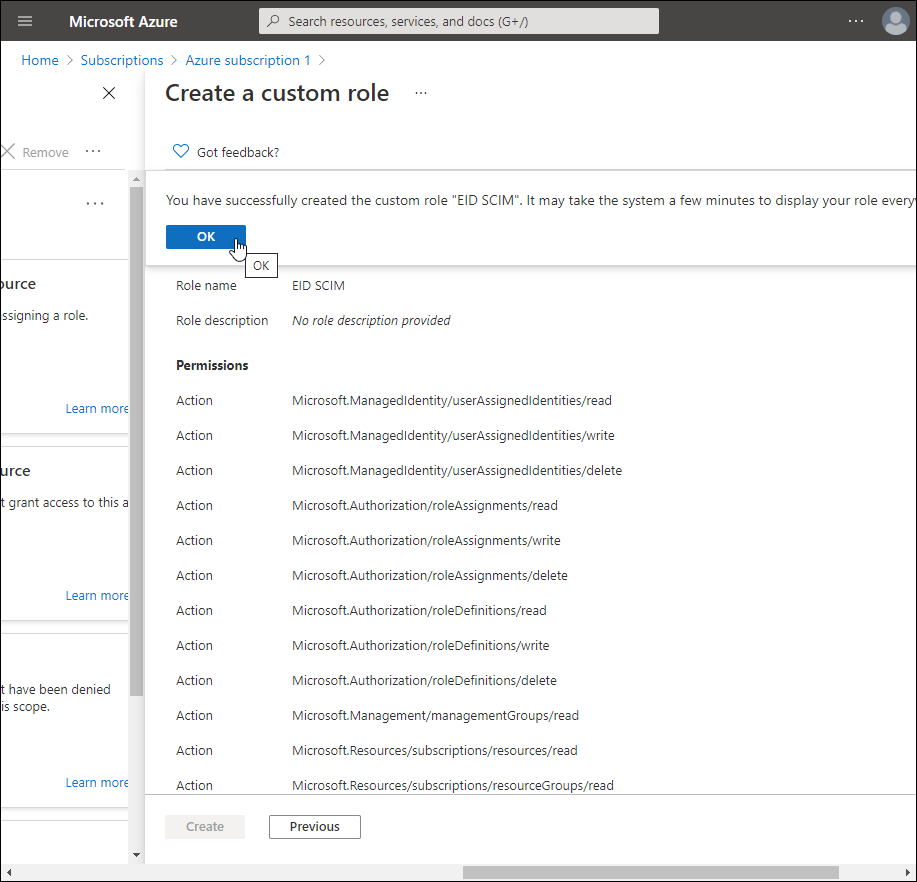
Task: Click the horizontal scrollbar thumb at the bottom
Action: (650, 872)
